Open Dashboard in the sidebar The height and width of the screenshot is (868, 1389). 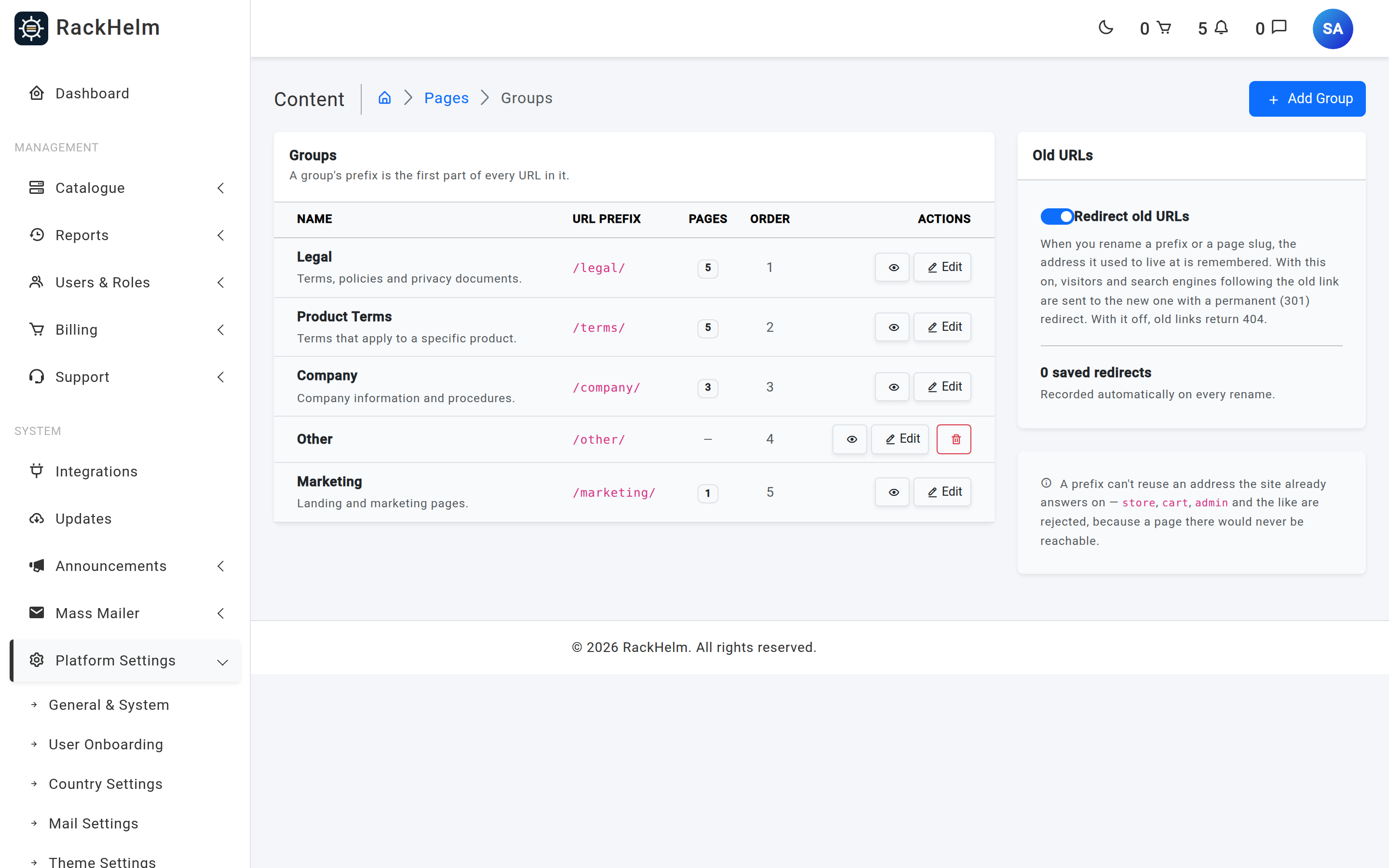(x=125, y=93)
